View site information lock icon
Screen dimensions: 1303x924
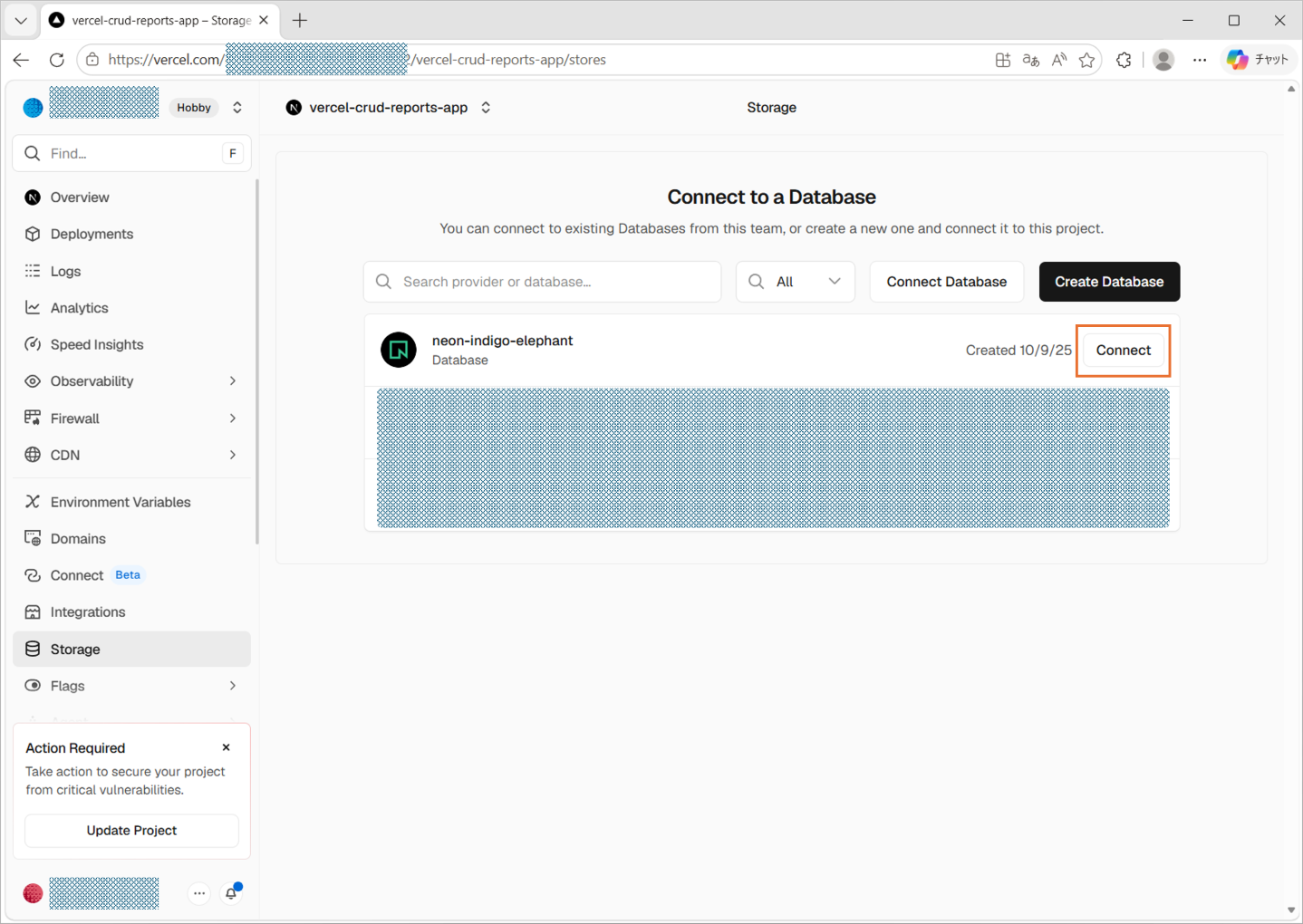pyautogui.click(x=92, y=60)
